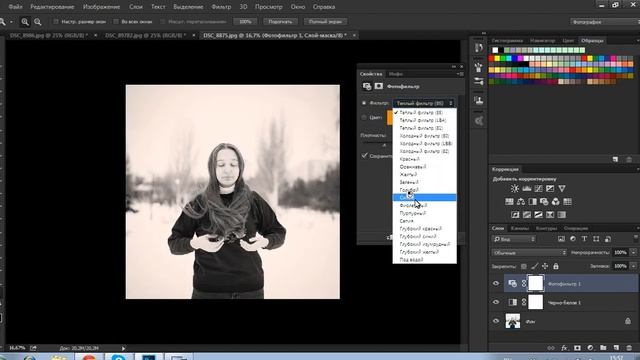Screen dimensions: 640x360
Task: Switch to the DSC_8986.jpg document tab
Action: (x=49, y=36)
